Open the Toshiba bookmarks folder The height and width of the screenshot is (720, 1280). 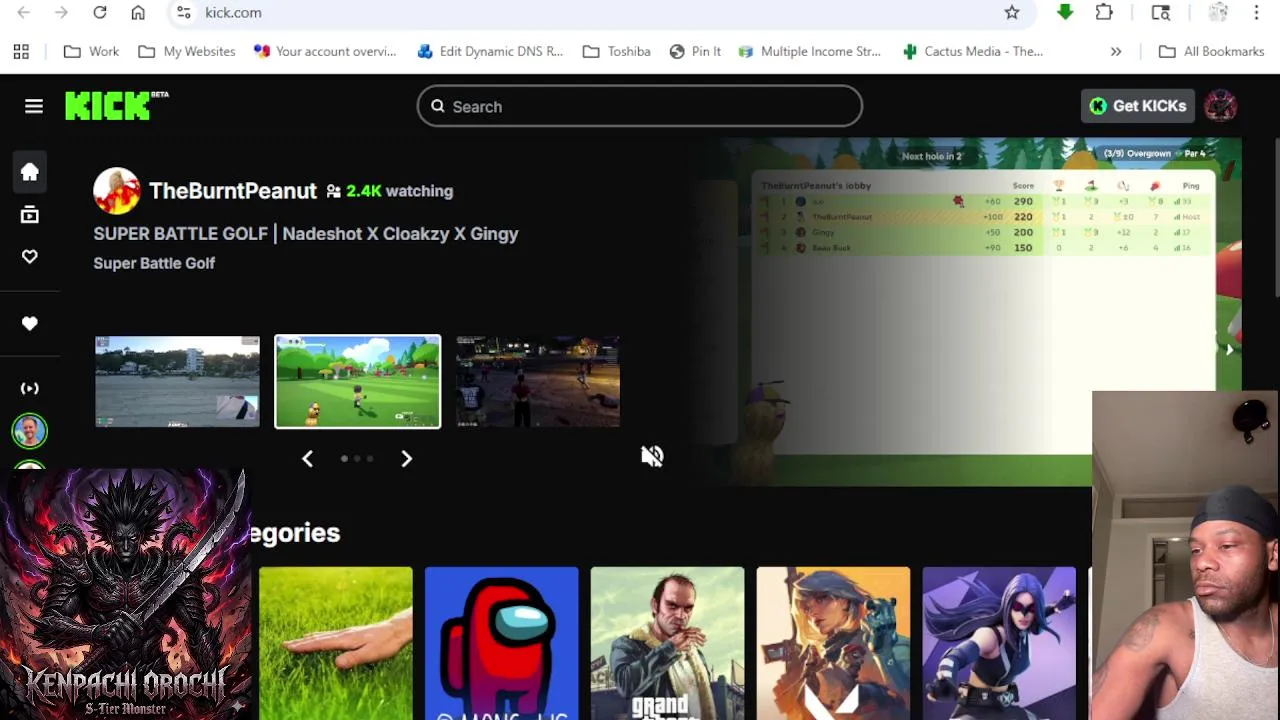pos(616,51)
